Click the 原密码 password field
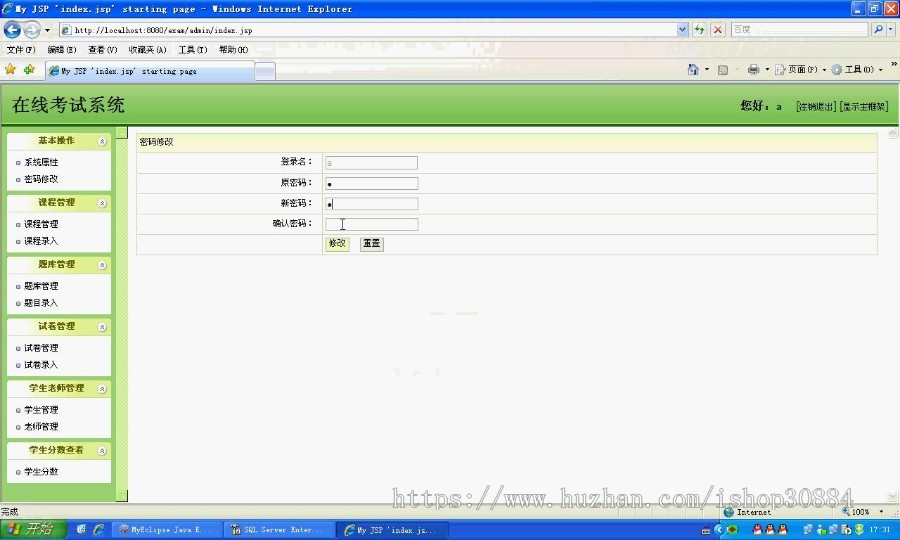This screenshot has width=900, height=540. point(371,184)
